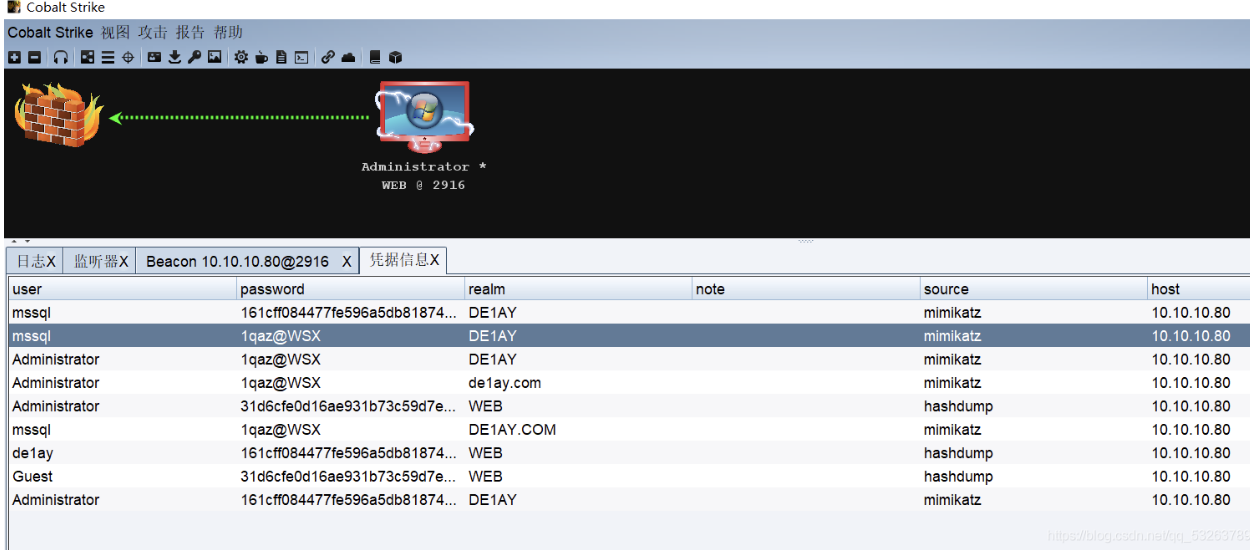The height and width of the screenshot is (550, 1250).
Task: Open the 报告 menu
Action: (191, 32)
